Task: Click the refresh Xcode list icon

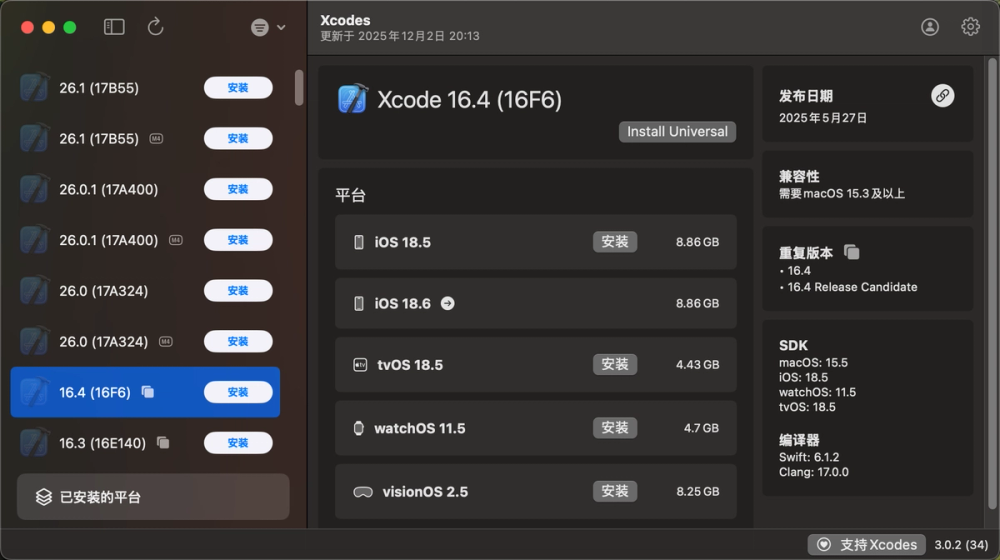Action: [x=156, y=27]
